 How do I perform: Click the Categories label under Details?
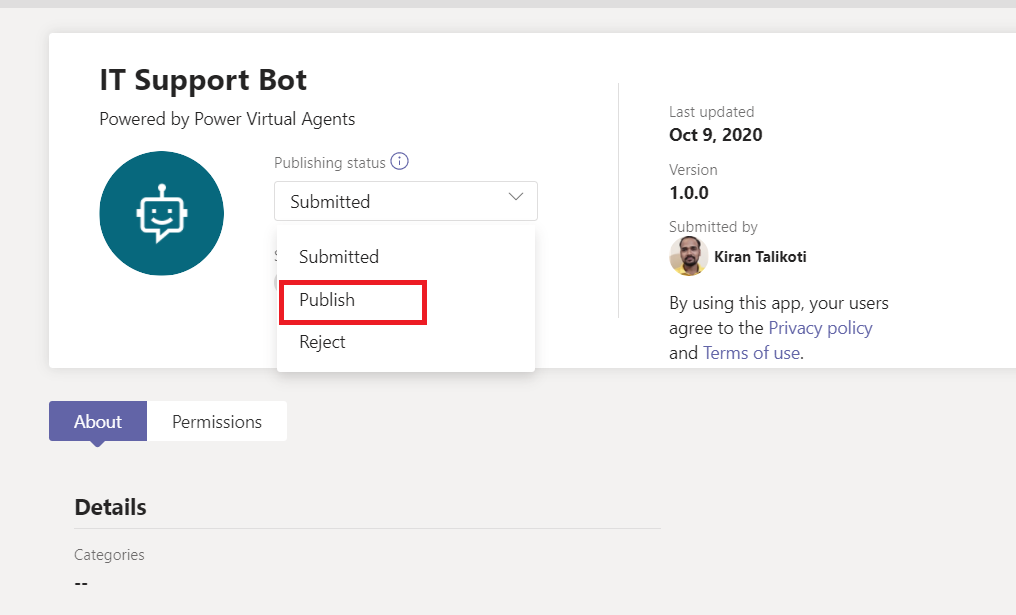(108, 554)
